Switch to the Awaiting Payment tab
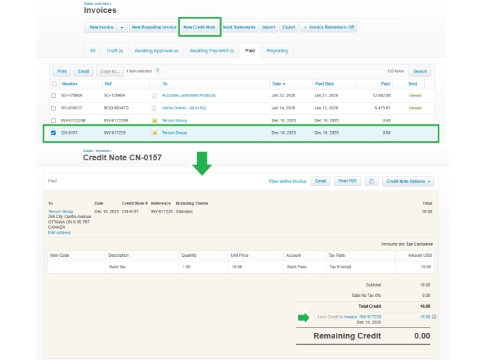 [212, 51]
